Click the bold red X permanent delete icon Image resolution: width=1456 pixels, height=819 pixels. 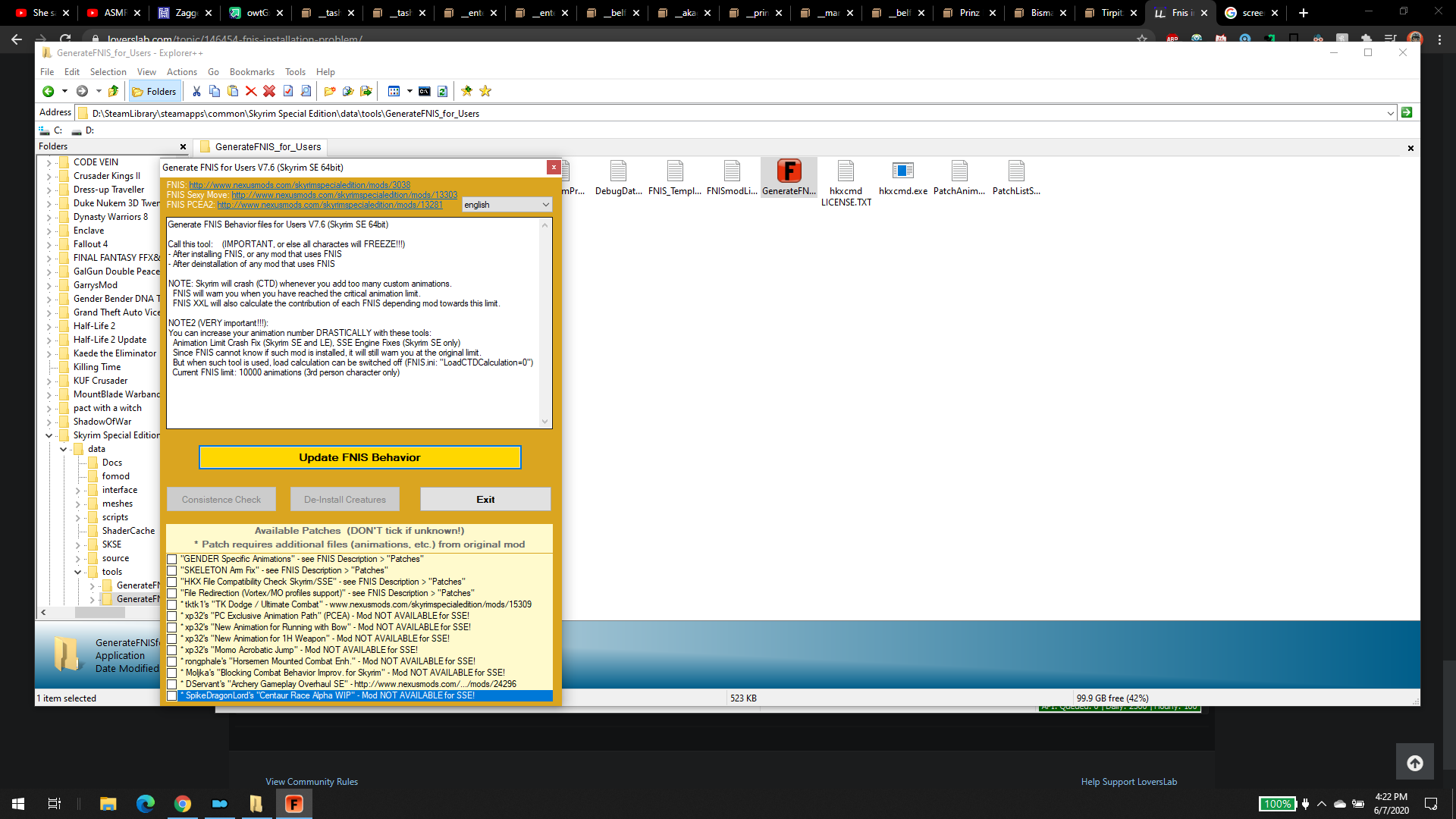tap(269, 91)
